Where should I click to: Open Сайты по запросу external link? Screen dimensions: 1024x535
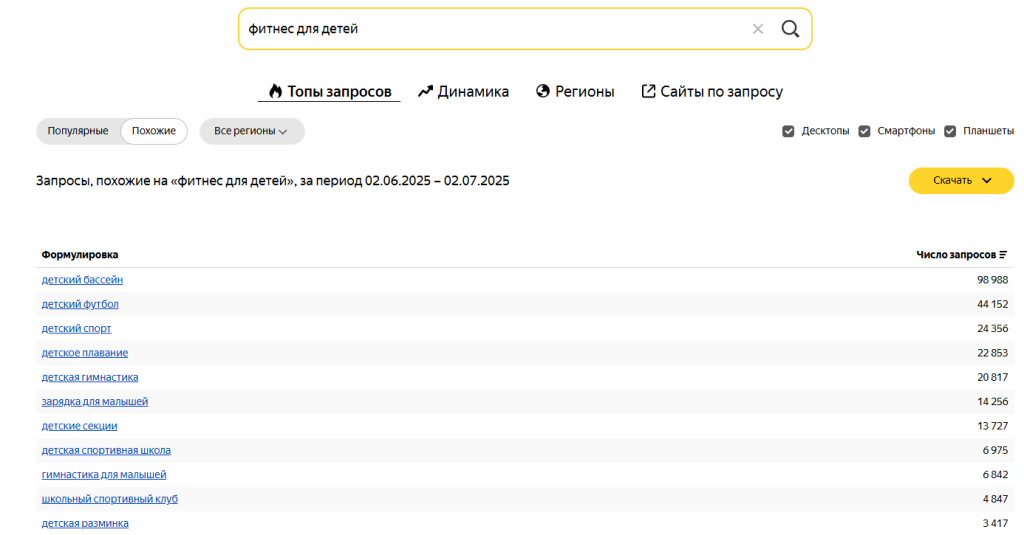712,91
